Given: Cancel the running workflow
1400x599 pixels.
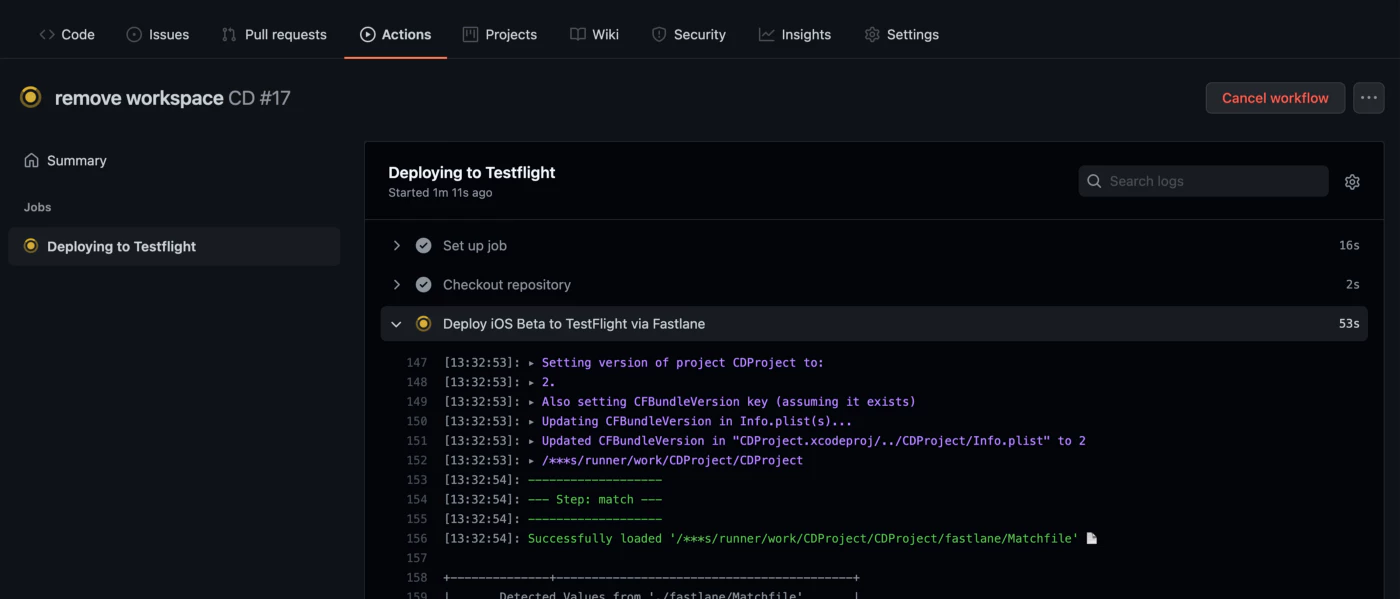Looking at the screenshot, I should (x=1275, y=97).
